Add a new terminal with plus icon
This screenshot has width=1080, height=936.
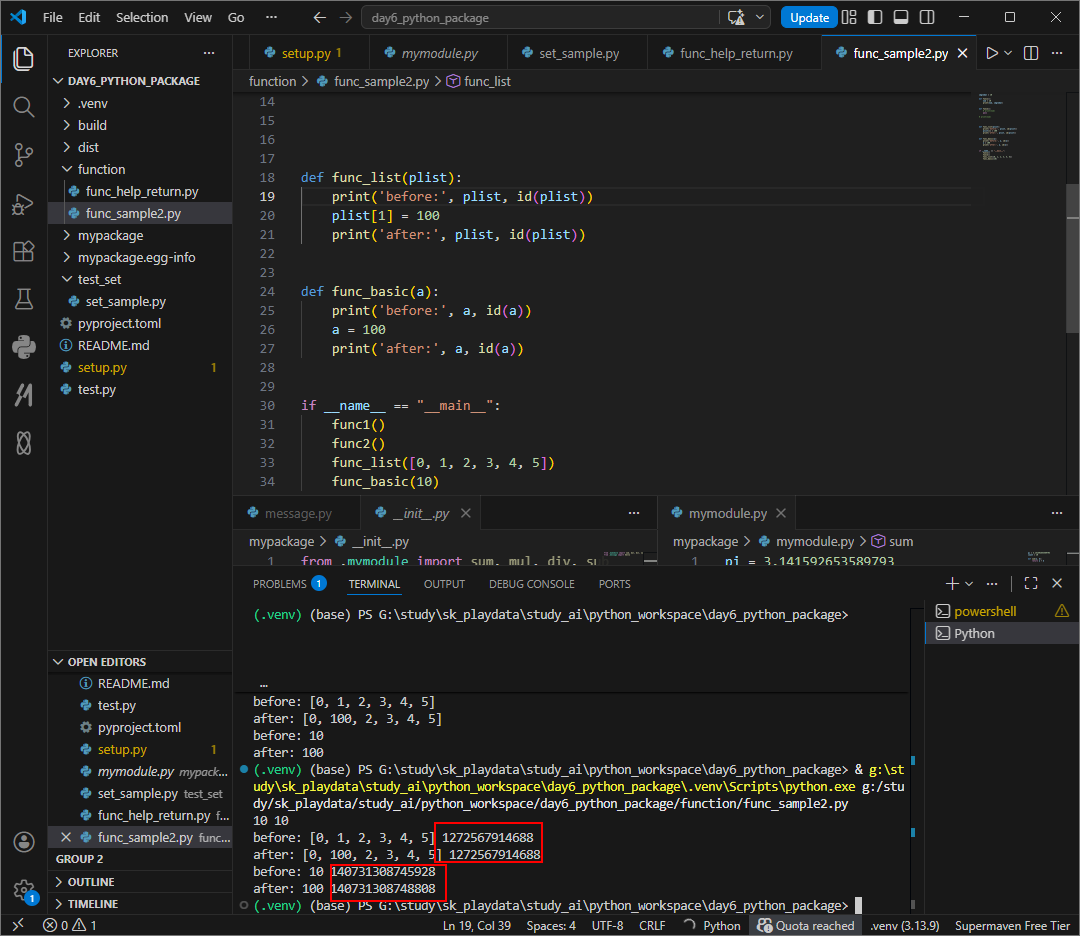[x=952, y=583]
